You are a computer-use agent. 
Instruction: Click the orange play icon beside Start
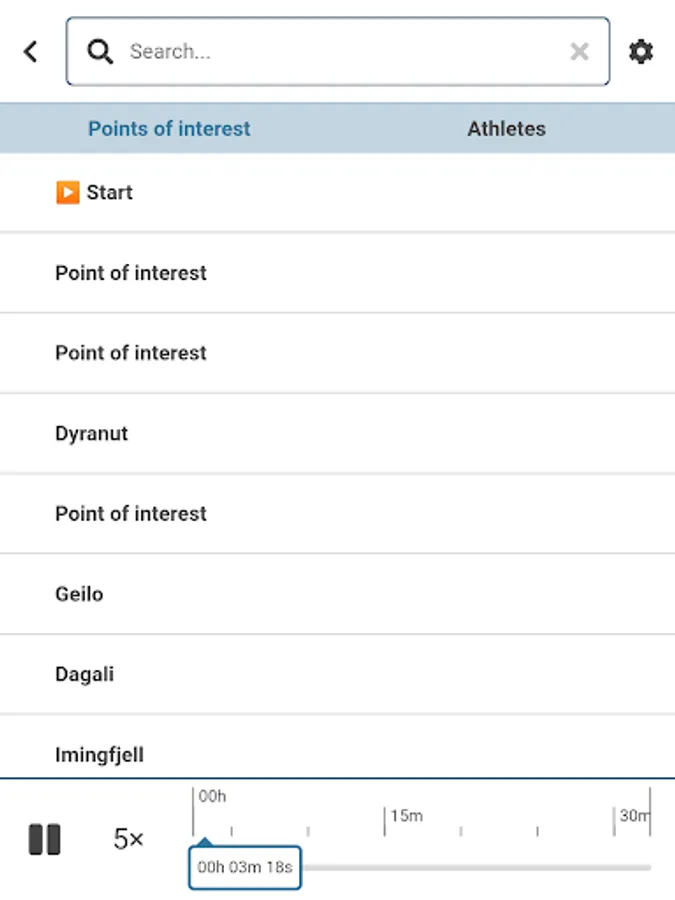(67, 193)
